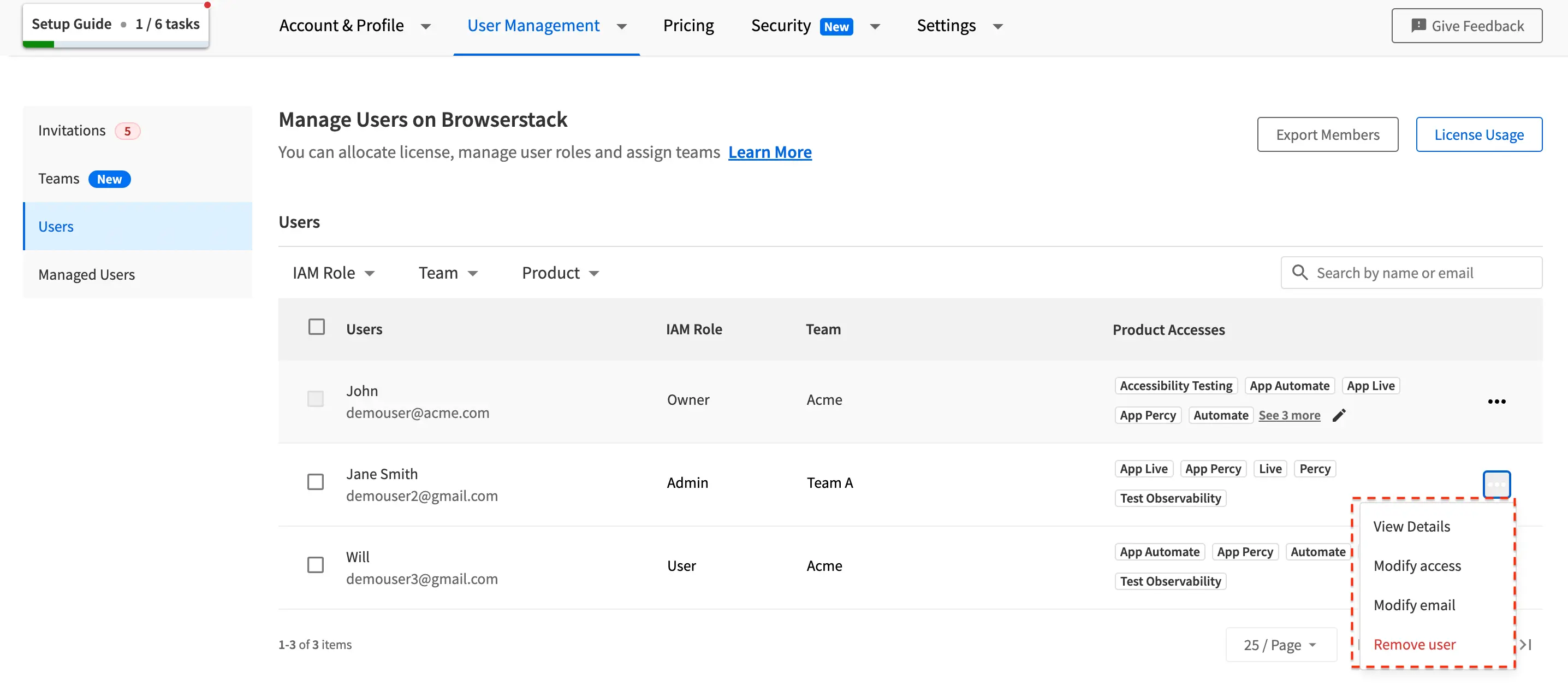
Task: Click Jane Smith's highlighted actions button
Action: click(x=1496, y=485)
